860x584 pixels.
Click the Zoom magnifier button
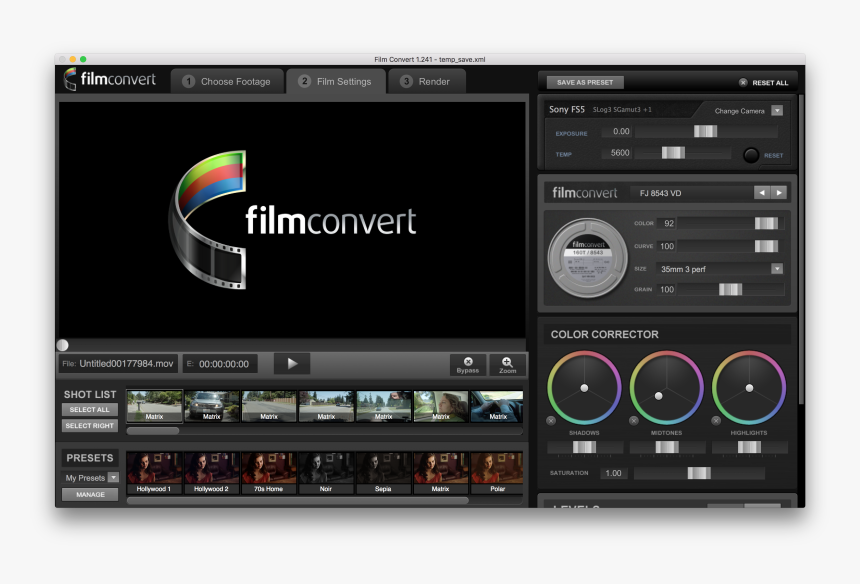click(507, 365)
